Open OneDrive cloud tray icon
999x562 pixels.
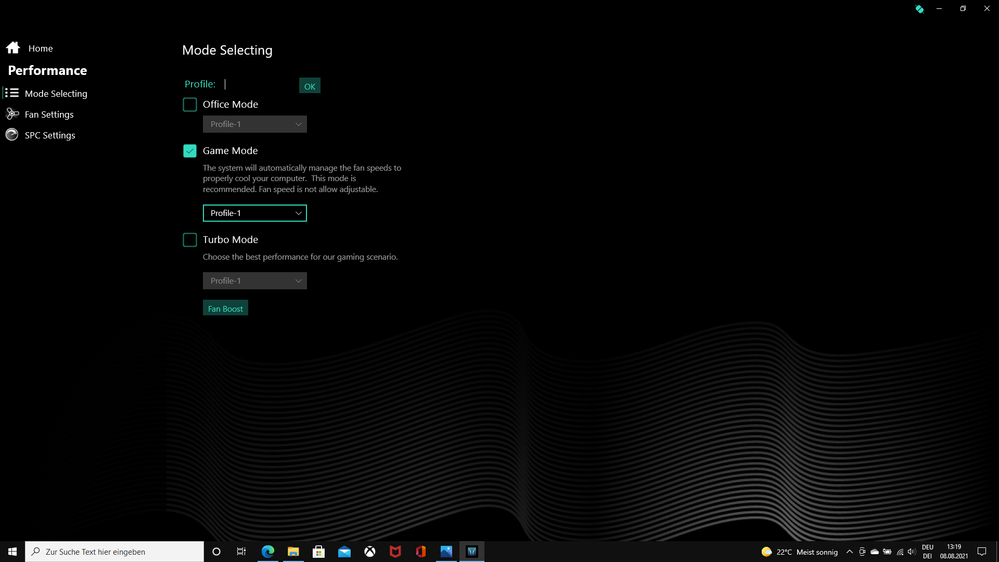[875, 552]
